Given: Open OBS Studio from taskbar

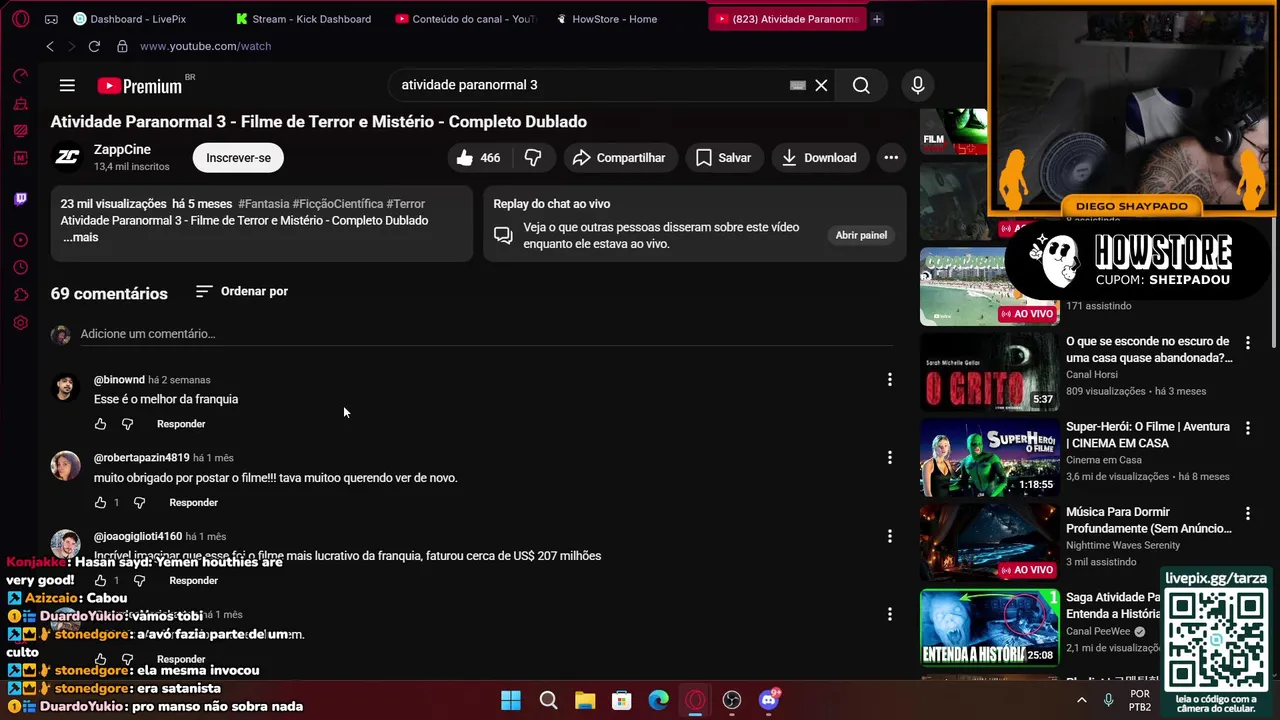Looking at the screenshot, I should 732,700.
